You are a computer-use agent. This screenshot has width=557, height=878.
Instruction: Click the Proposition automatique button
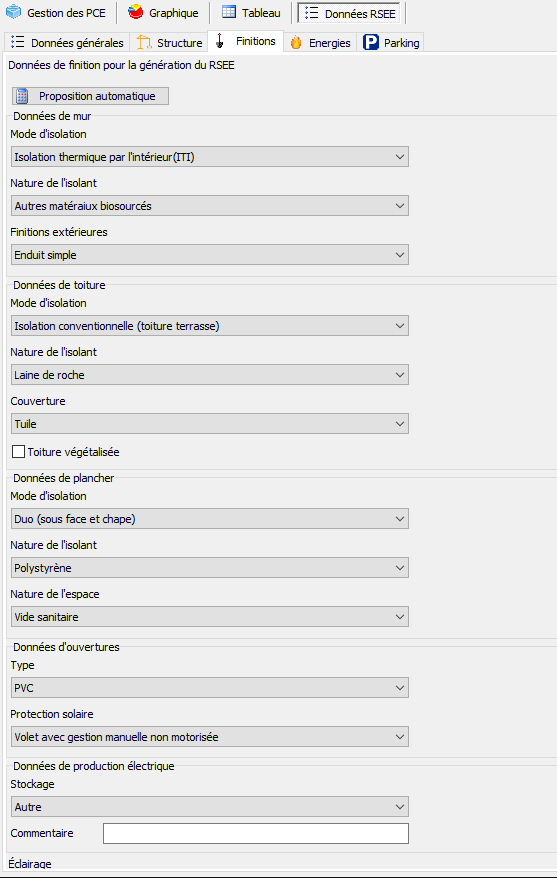point(90,96)
